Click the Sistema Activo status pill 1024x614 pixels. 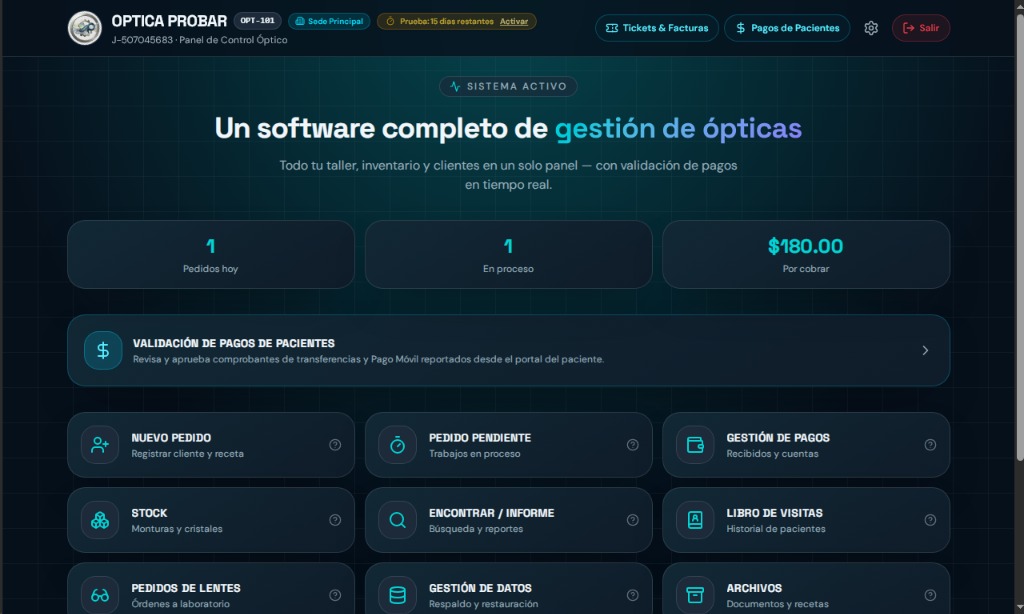pos(508,86)
